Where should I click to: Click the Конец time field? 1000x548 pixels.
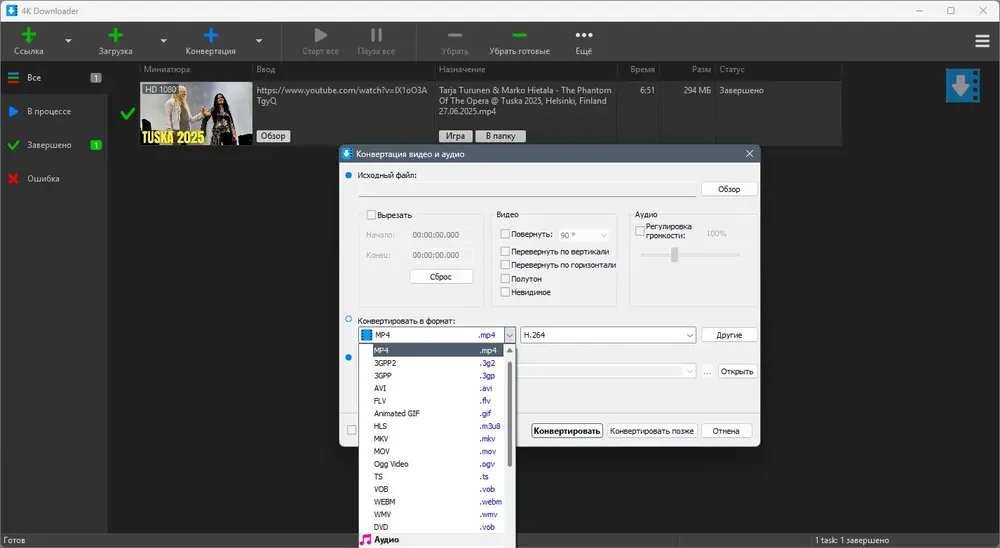(441, 255)
